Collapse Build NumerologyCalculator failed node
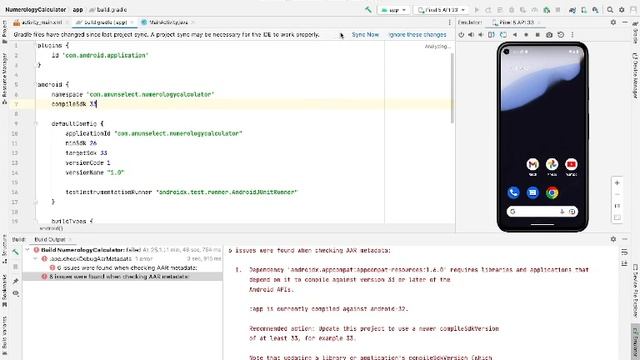 point(27,249)
